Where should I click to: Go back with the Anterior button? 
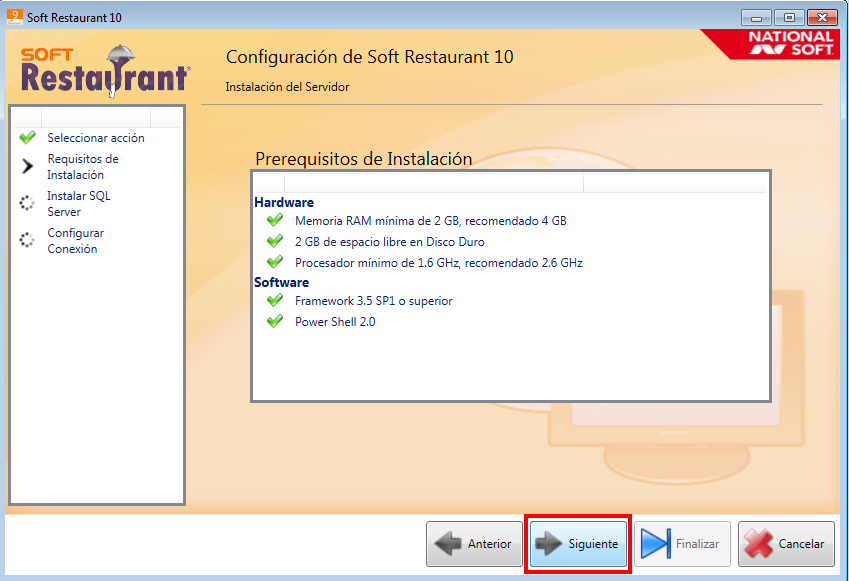click(x=474, y=544)
